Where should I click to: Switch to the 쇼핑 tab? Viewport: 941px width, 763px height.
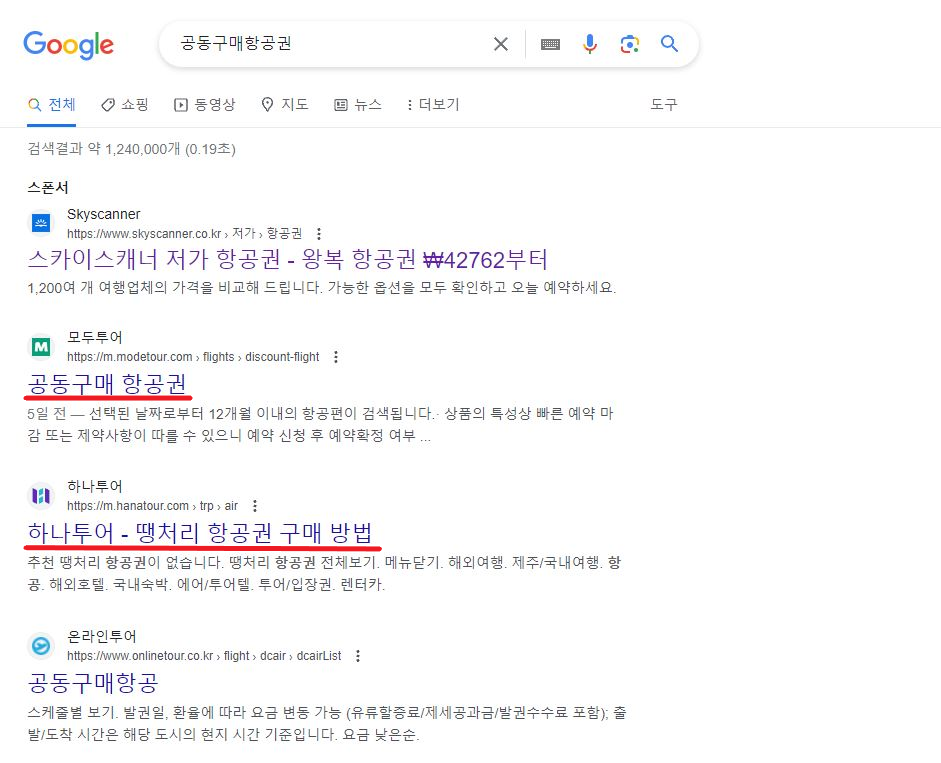click(125, 105)
